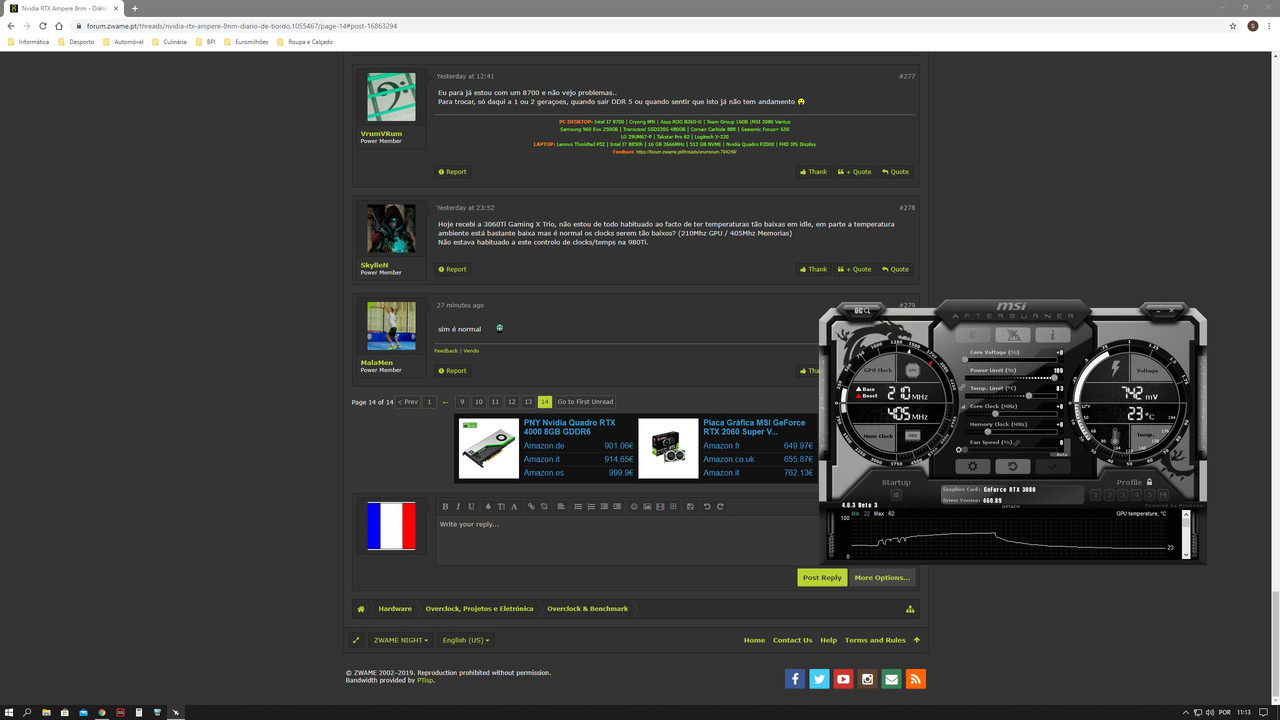Bookmark this page with the star icon
This screenshot has height=720, width=1280.
coord(1233,26)
